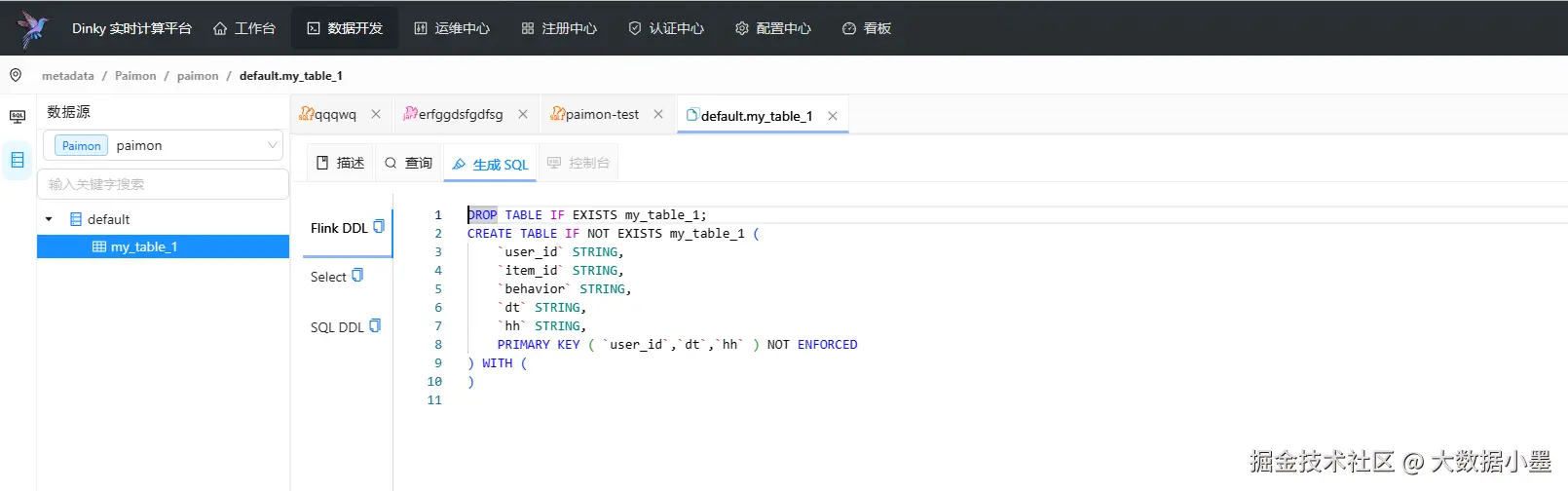Open the 数据开发 data studio menu
The height and width of the screenshot is (491, 1568).
(345, 28)
